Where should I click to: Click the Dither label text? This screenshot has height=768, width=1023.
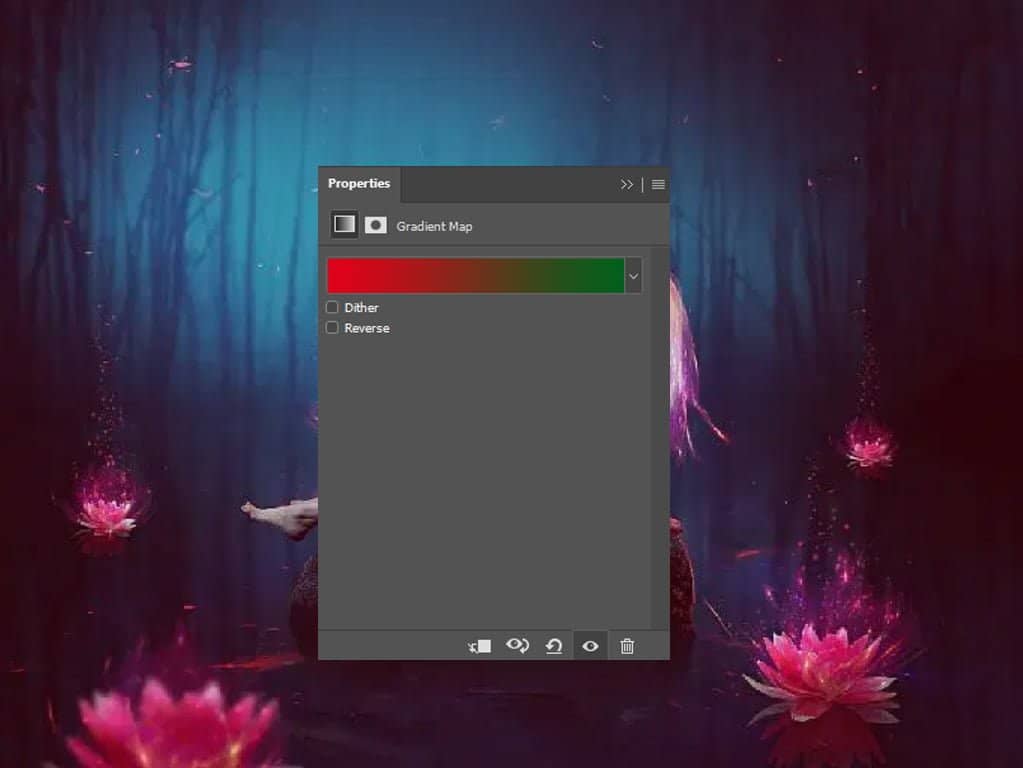click(363, 307)
